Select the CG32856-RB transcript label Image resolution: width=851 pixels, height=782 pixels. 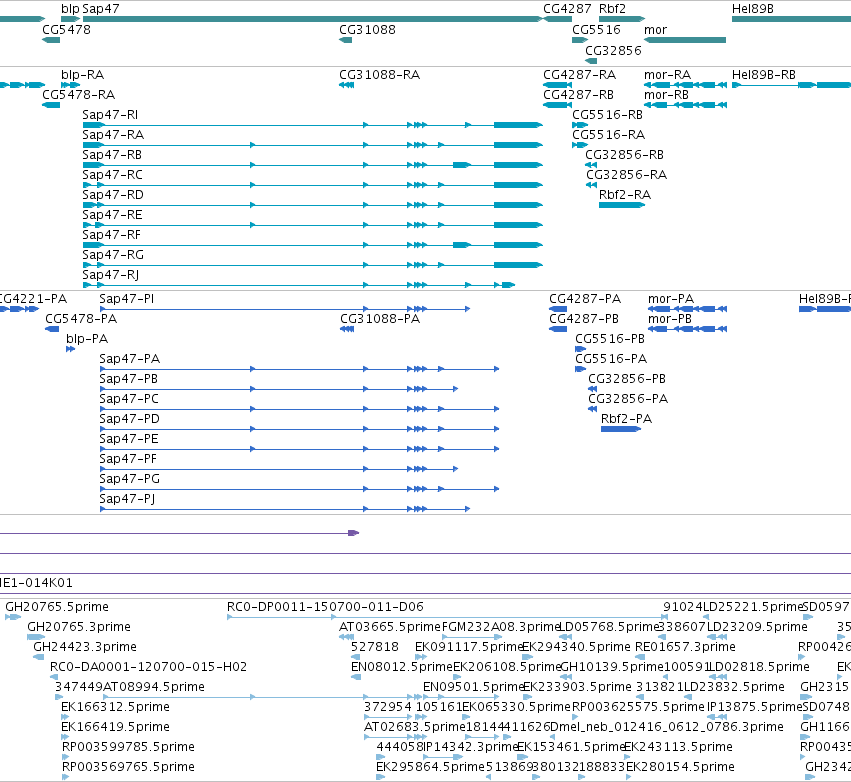[624, 155]
